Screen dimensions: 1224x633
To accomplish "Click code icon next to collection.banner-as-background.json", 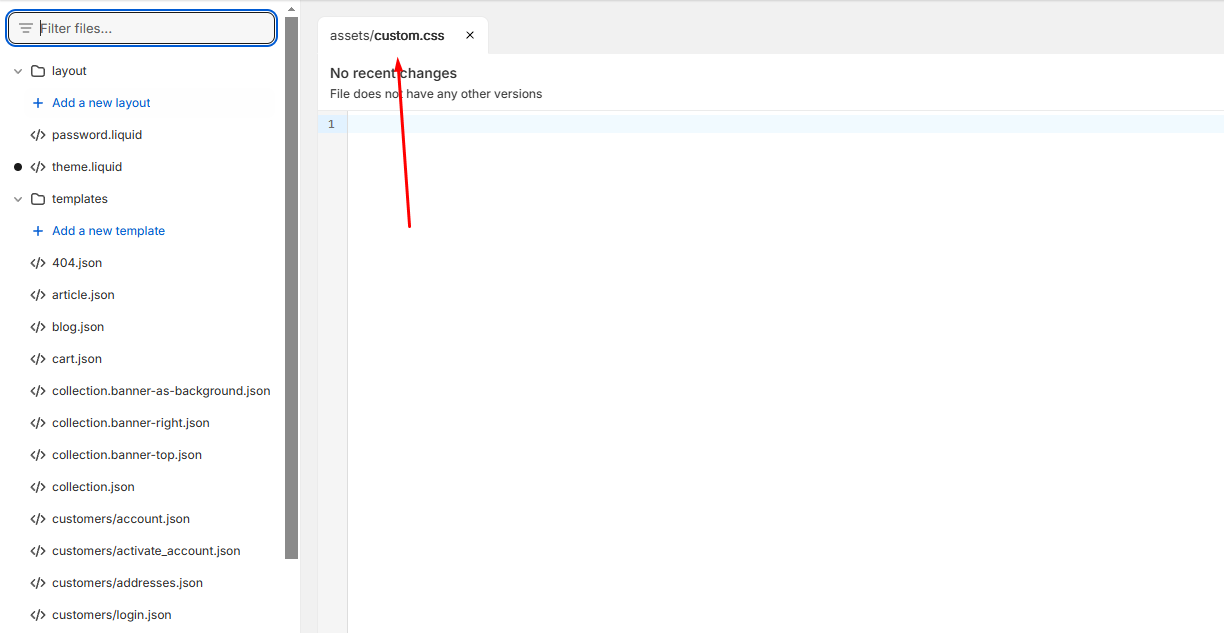I will coord(38,391).
